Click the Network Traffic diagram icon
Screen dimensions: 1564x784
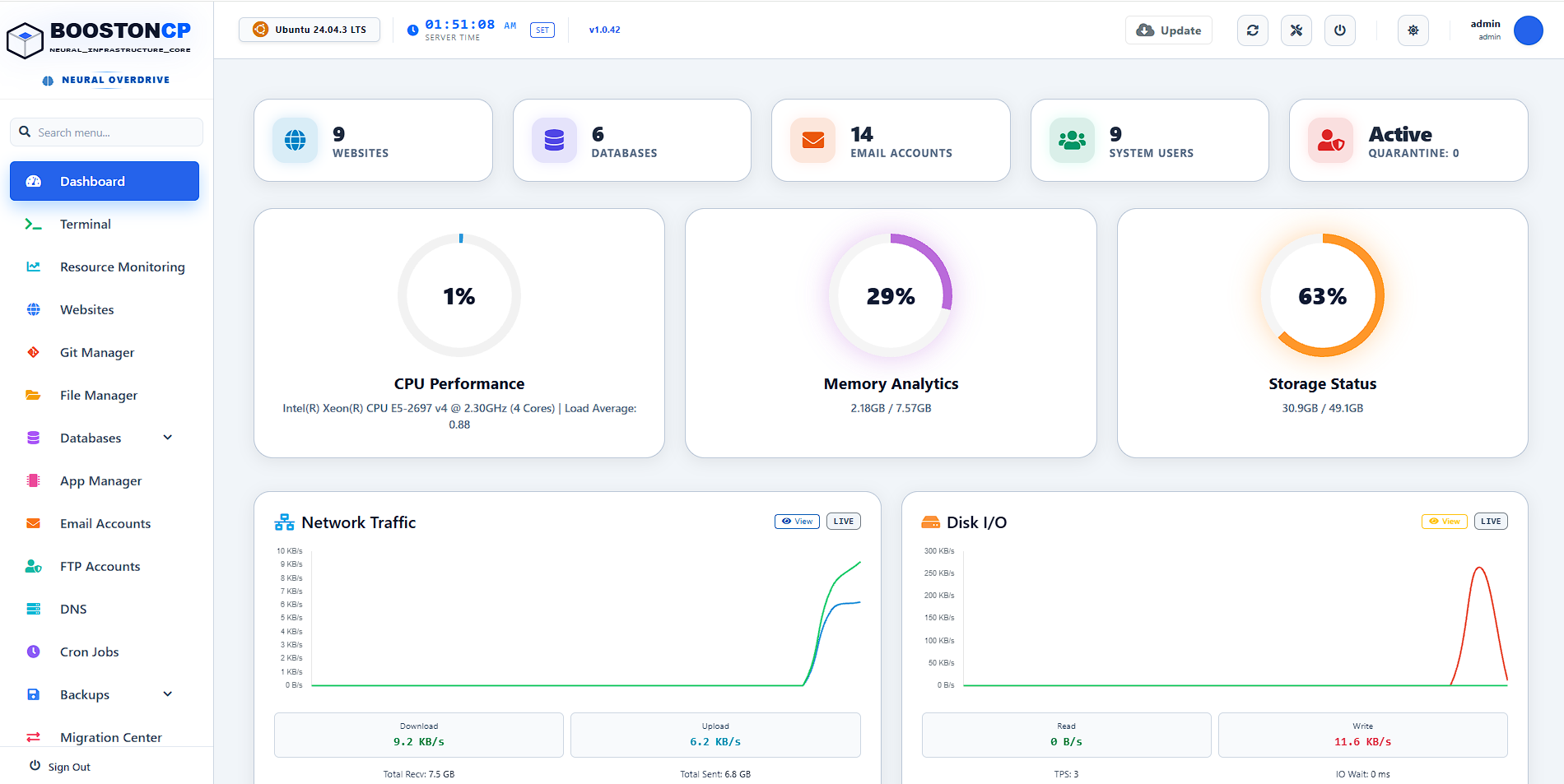pyautogui.click(x=284, y=522)
